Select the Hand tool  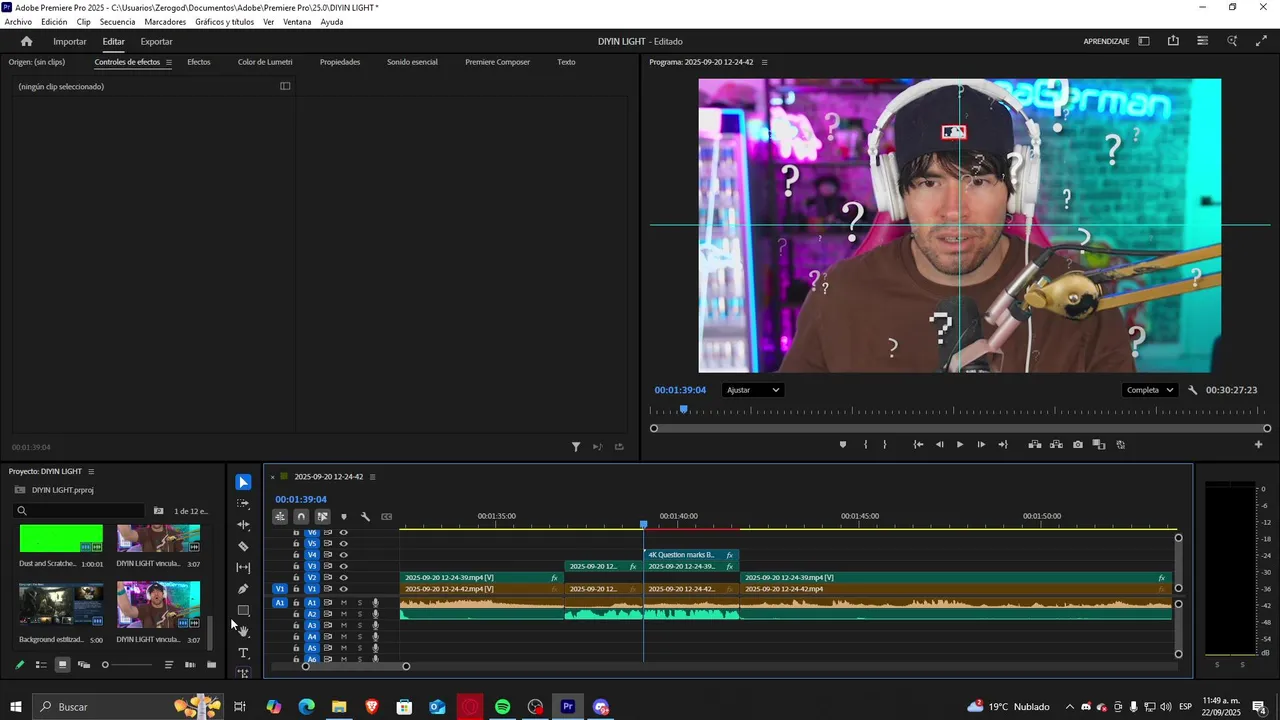coord(243,632)
